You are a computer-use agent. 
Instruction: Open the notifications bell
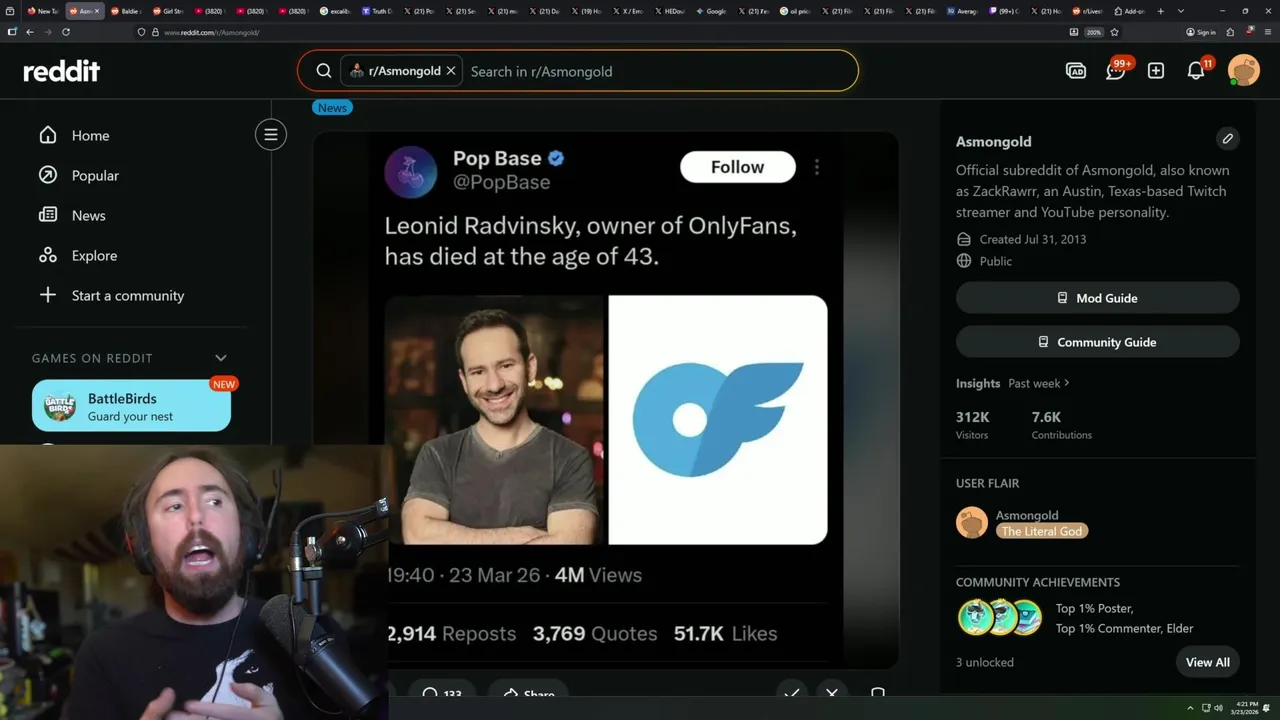click(x=1196, y=71)
